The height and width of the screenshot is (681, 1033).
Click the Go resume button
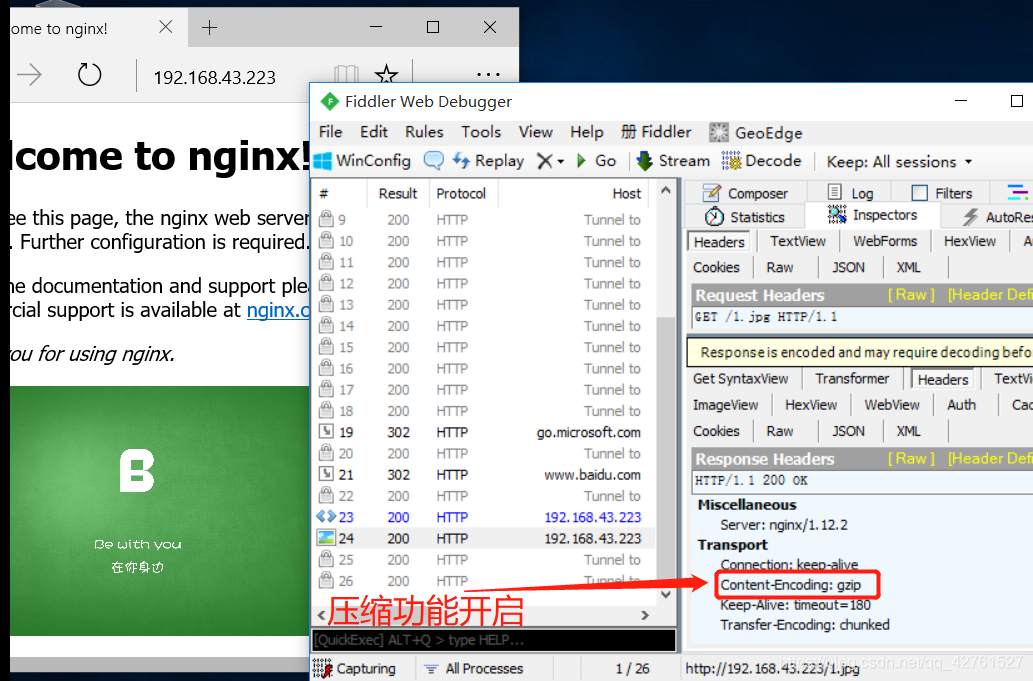596,161
